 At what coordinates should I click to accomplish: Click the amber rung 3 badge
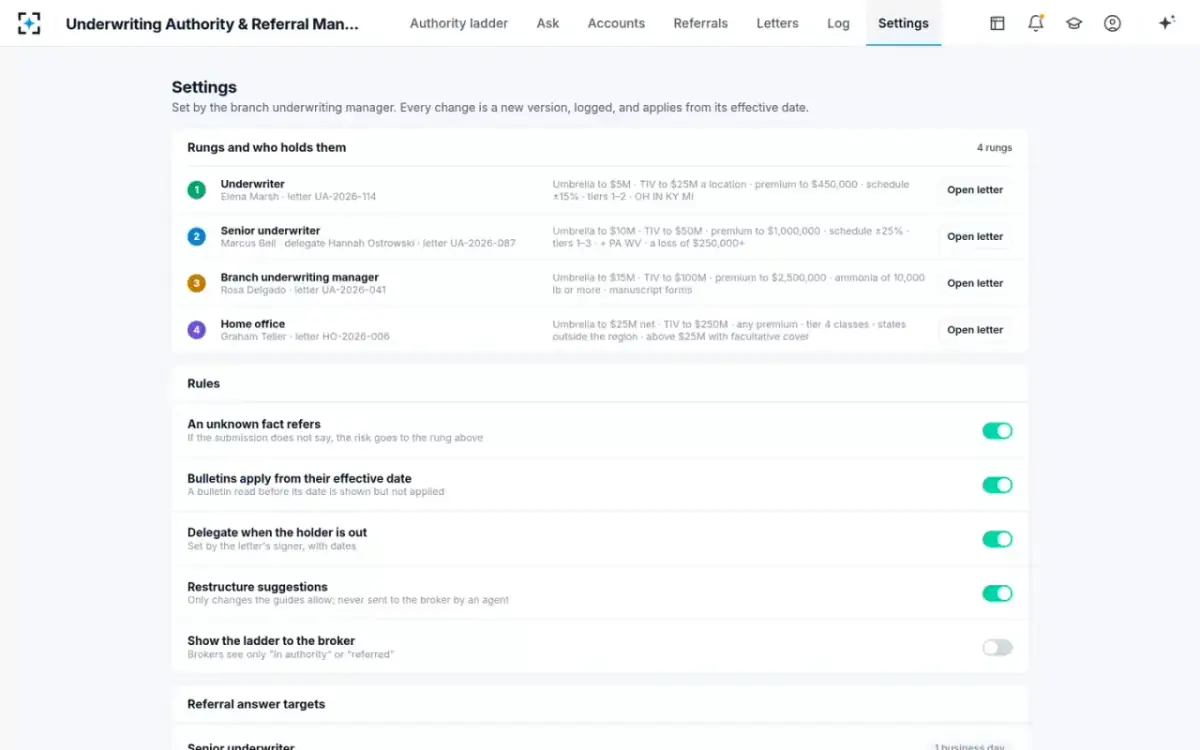197,283
